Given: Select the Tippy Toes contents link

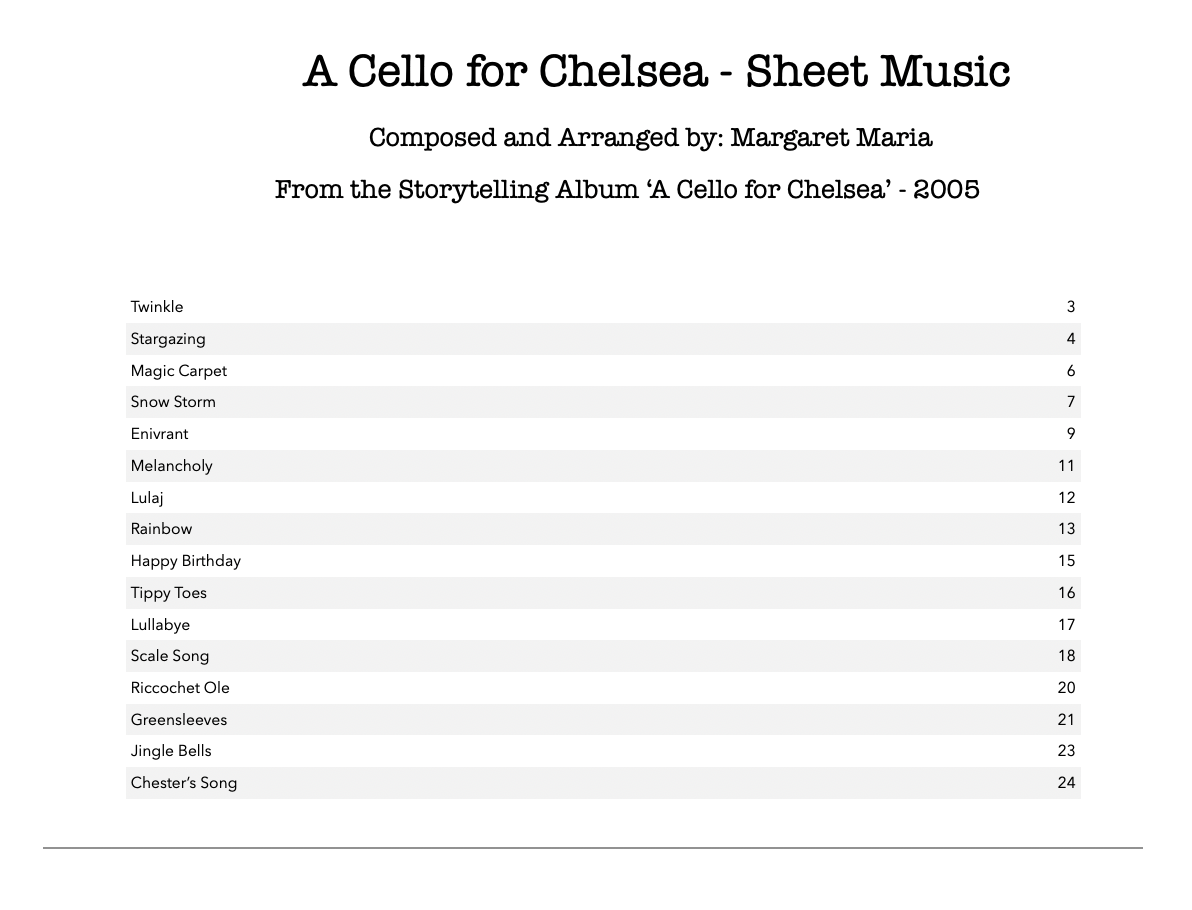Looking at the screenshot, I should pyautogui.click(x=169, y=593).
